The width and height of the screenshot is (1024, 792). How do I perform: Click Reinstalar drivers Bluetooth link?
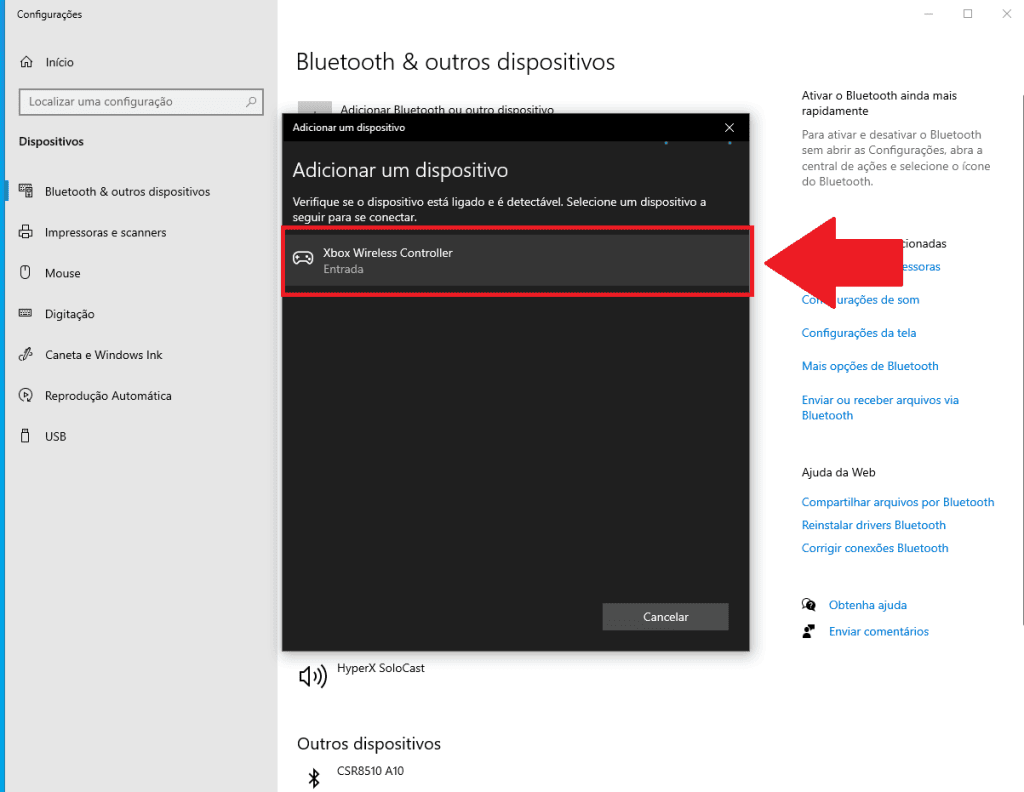pos(873,524)
